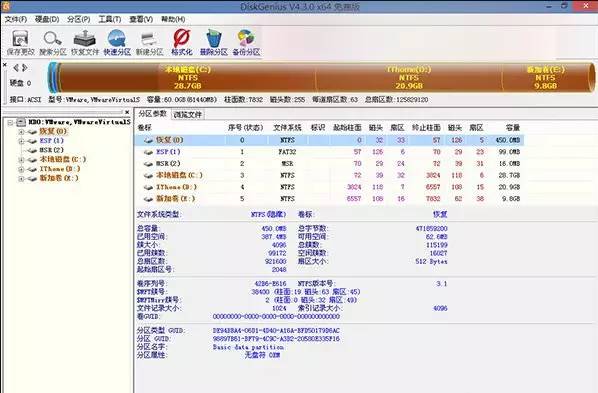The image size is (598, 393).
Task: Open the 查看(V) menu
Action: point(141,19)
